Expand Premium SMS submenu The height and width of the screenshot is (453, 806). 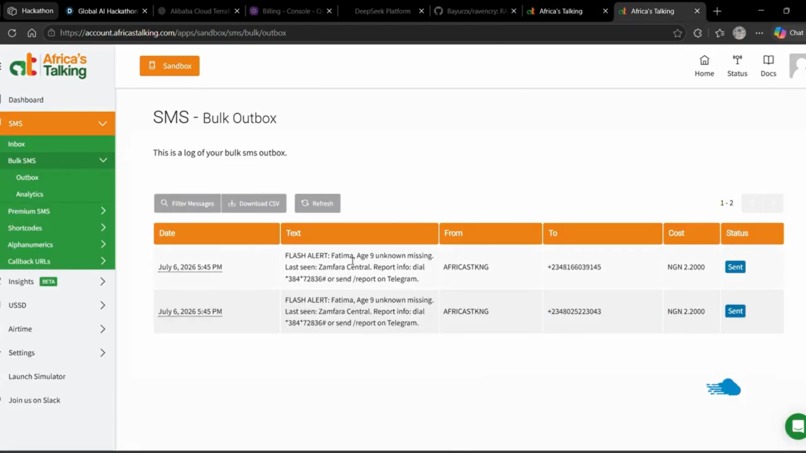(x=103, y=211)
